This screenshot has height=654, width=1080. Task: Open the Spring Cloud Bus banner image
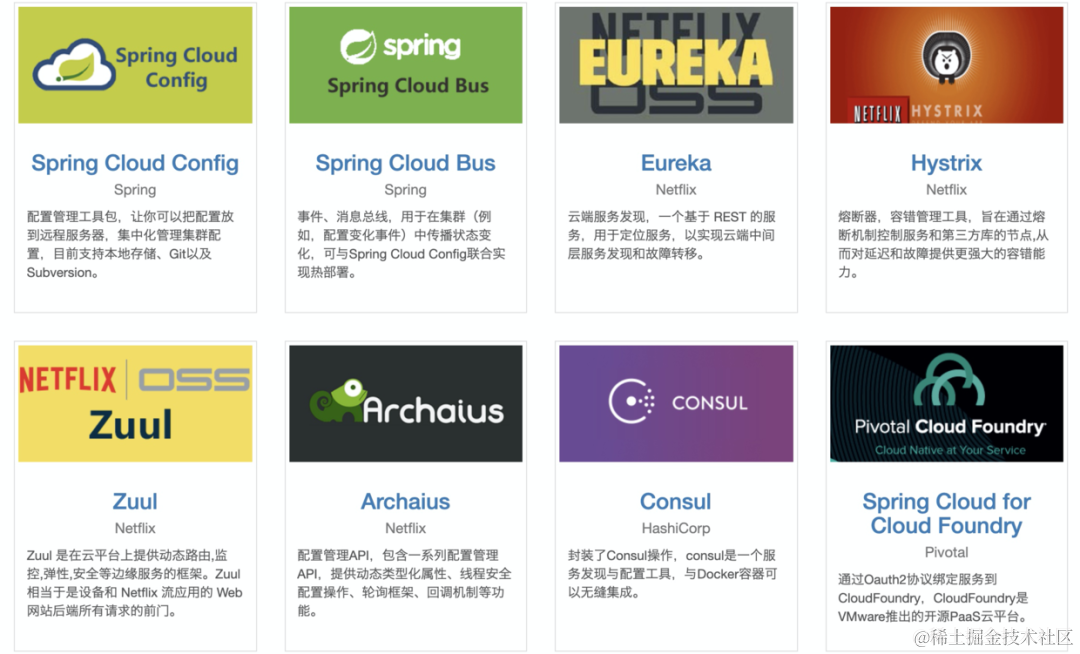pyautogui.click(x=406, y=65)
